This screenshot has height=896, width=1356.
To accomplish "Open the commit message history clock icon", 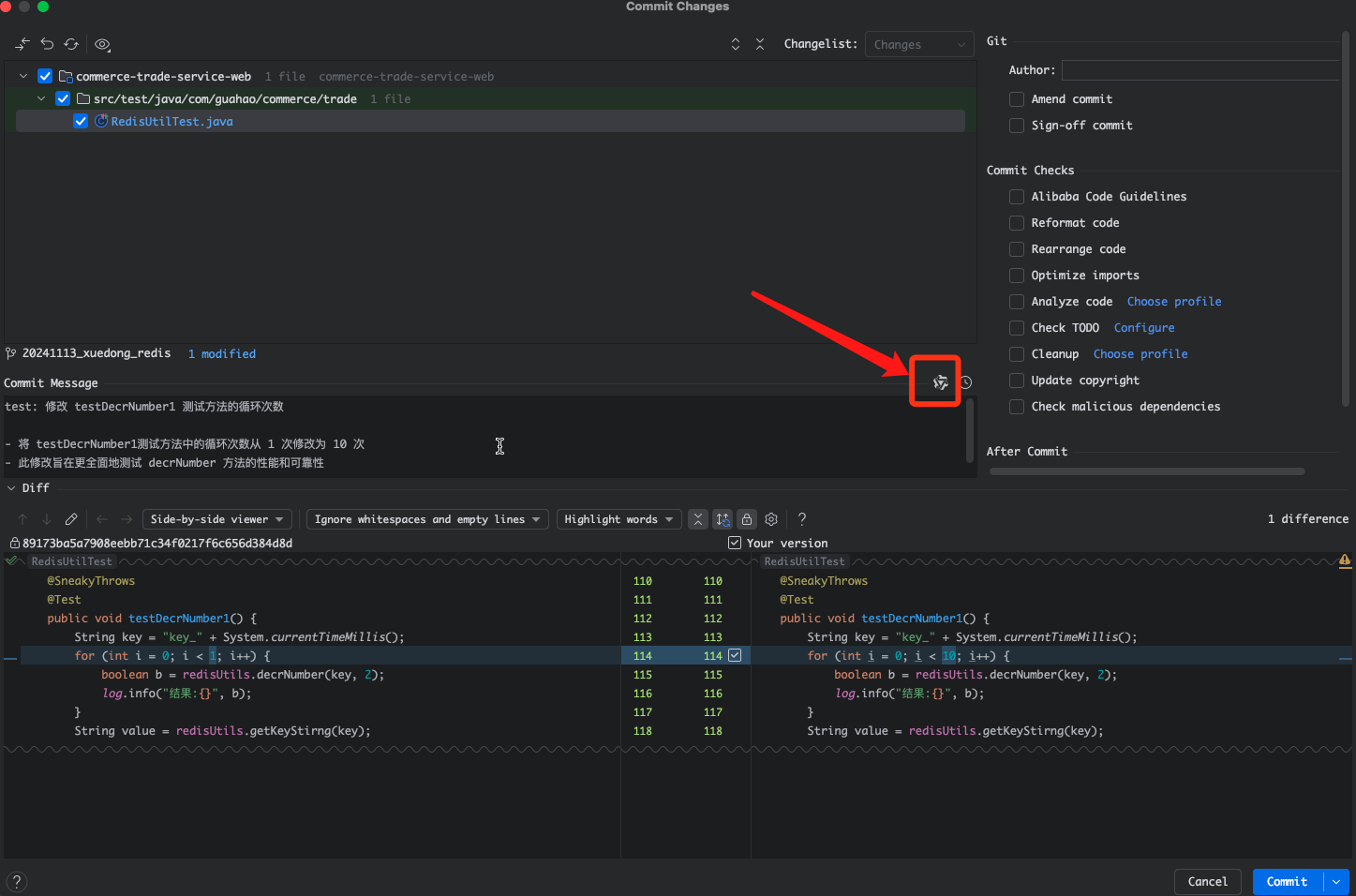I will [965, 382].
